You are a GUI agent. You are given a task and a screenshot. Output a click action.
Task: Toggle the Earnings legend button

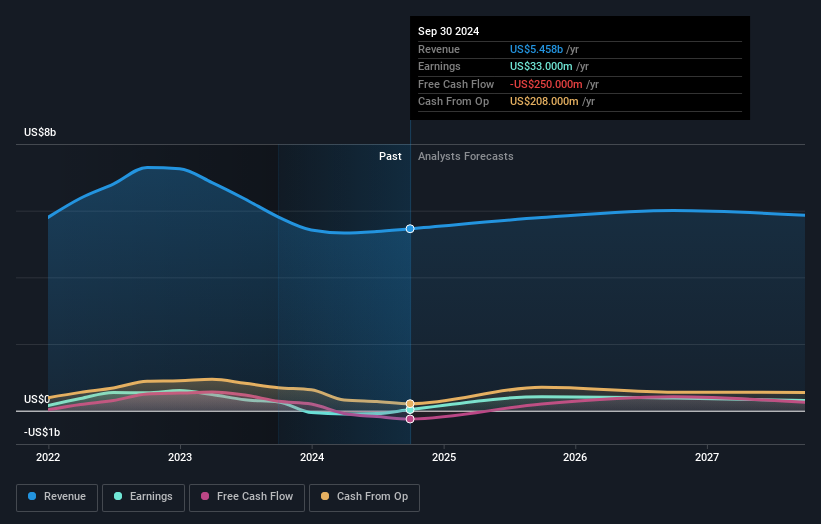143,497
